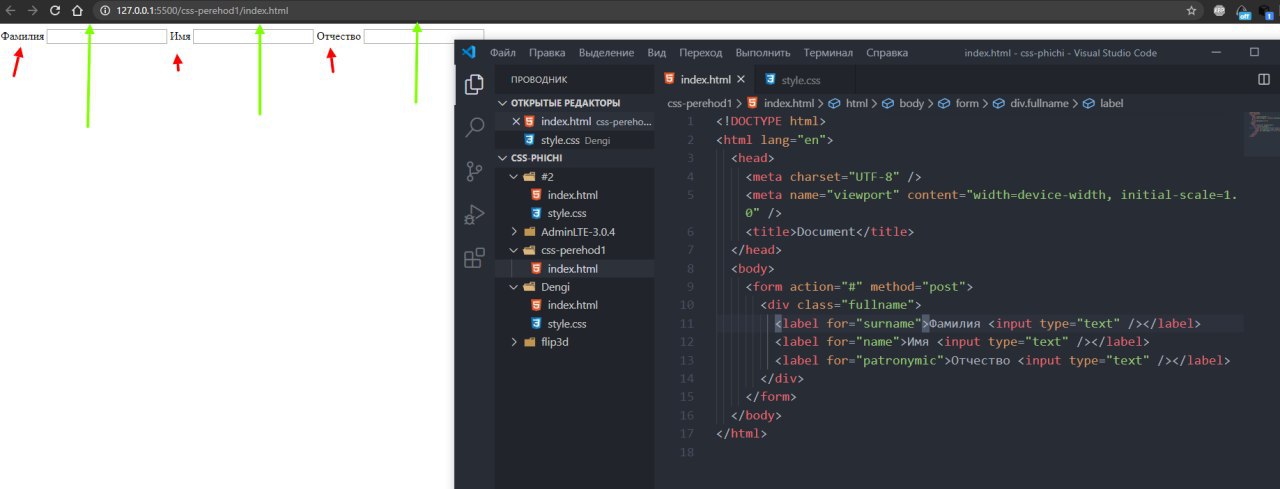This screenshot has height=489, width=1280.
Task: Close the index.html editor tab
Action: coord(741,79)
